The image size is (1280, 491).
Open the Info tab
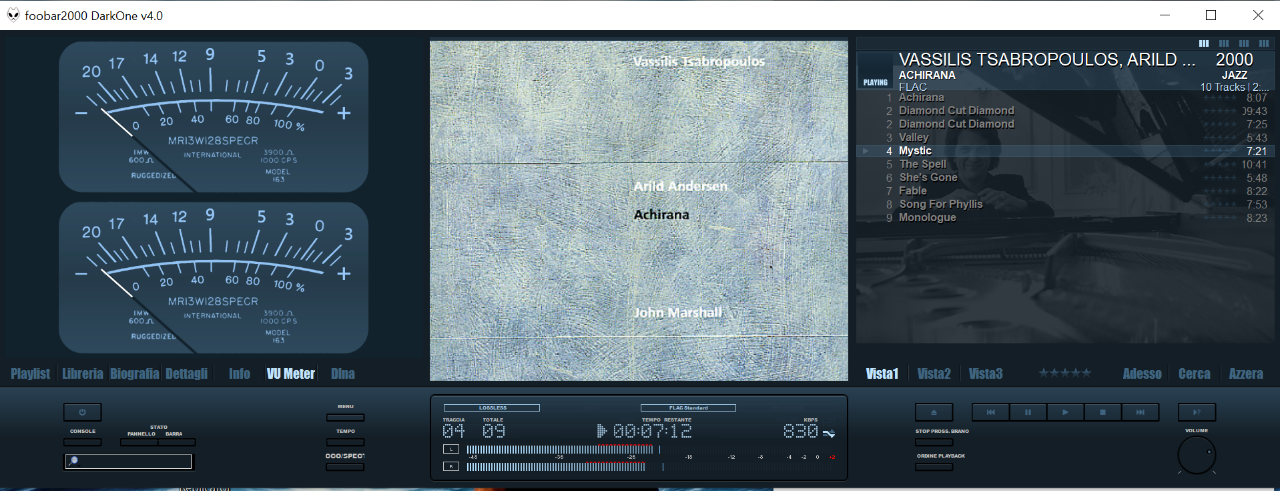240,374
